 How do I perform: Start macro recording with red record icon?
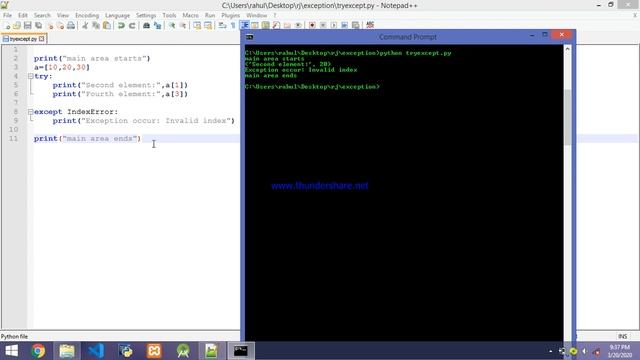point(312,25)
